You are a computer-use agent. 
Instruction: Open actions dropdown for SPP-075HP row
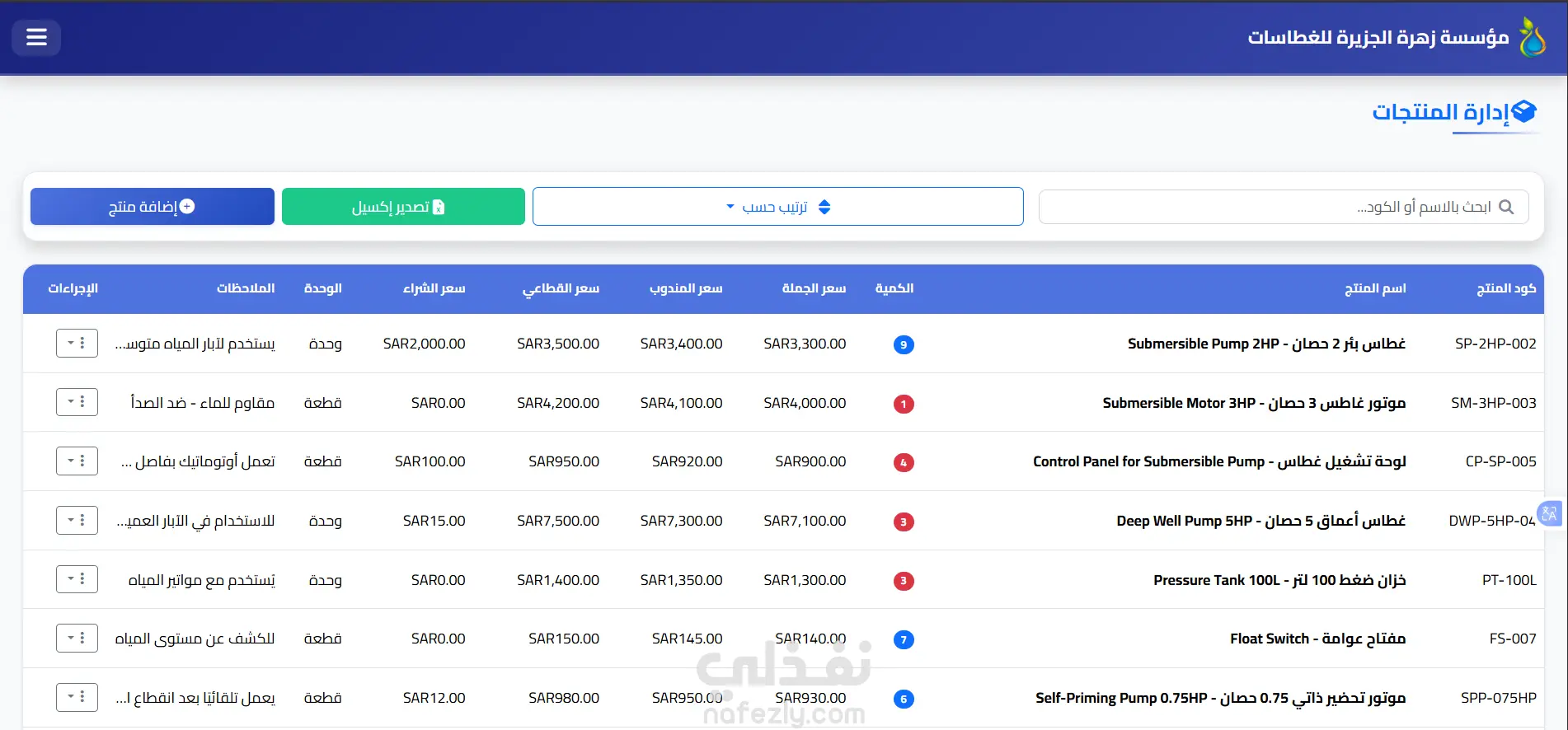[77, 697]
